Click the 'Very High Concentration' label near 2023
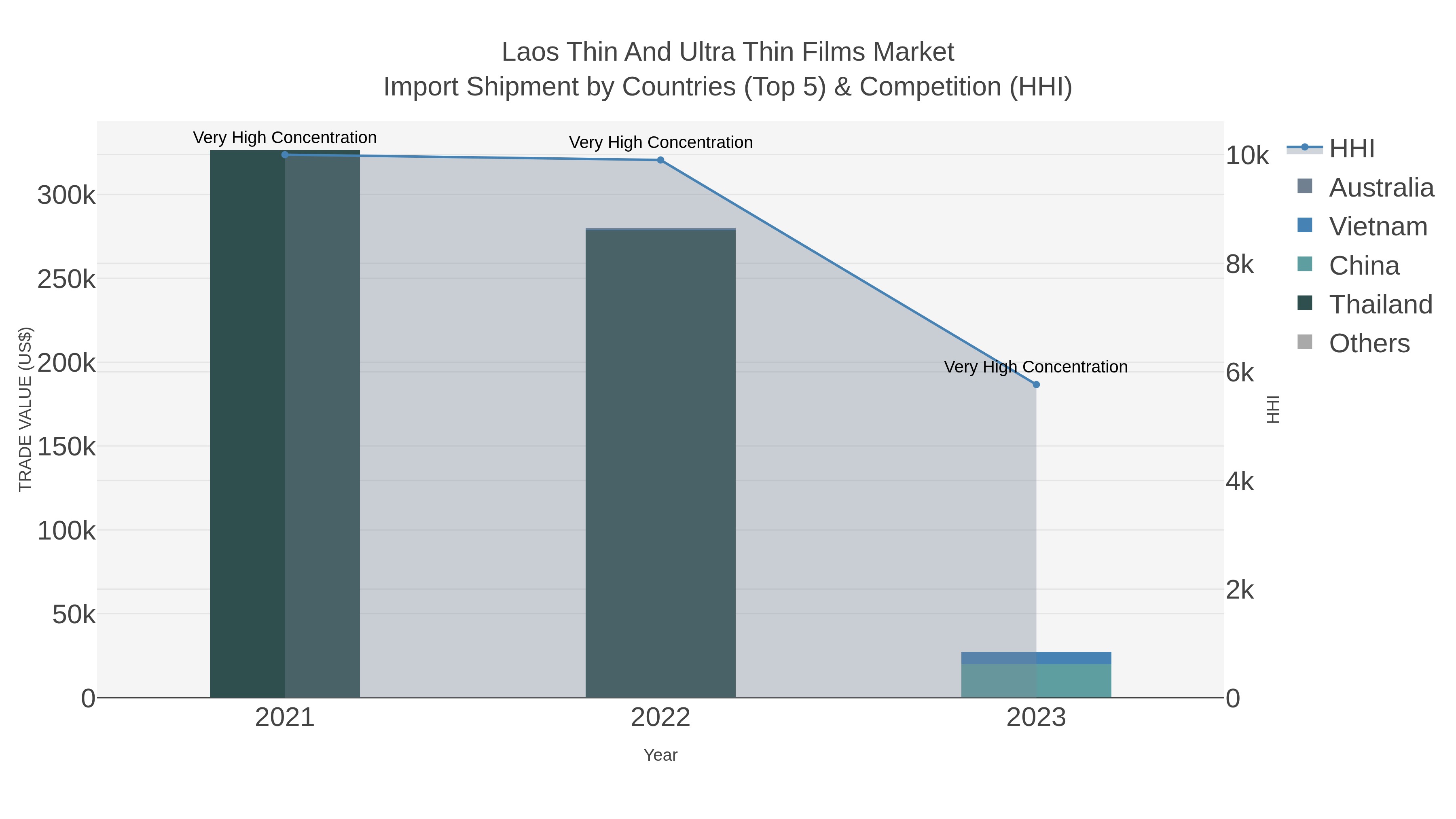Image resolution: width=1456 pixels, height=819 pixels. click(x=1036, y=367)
